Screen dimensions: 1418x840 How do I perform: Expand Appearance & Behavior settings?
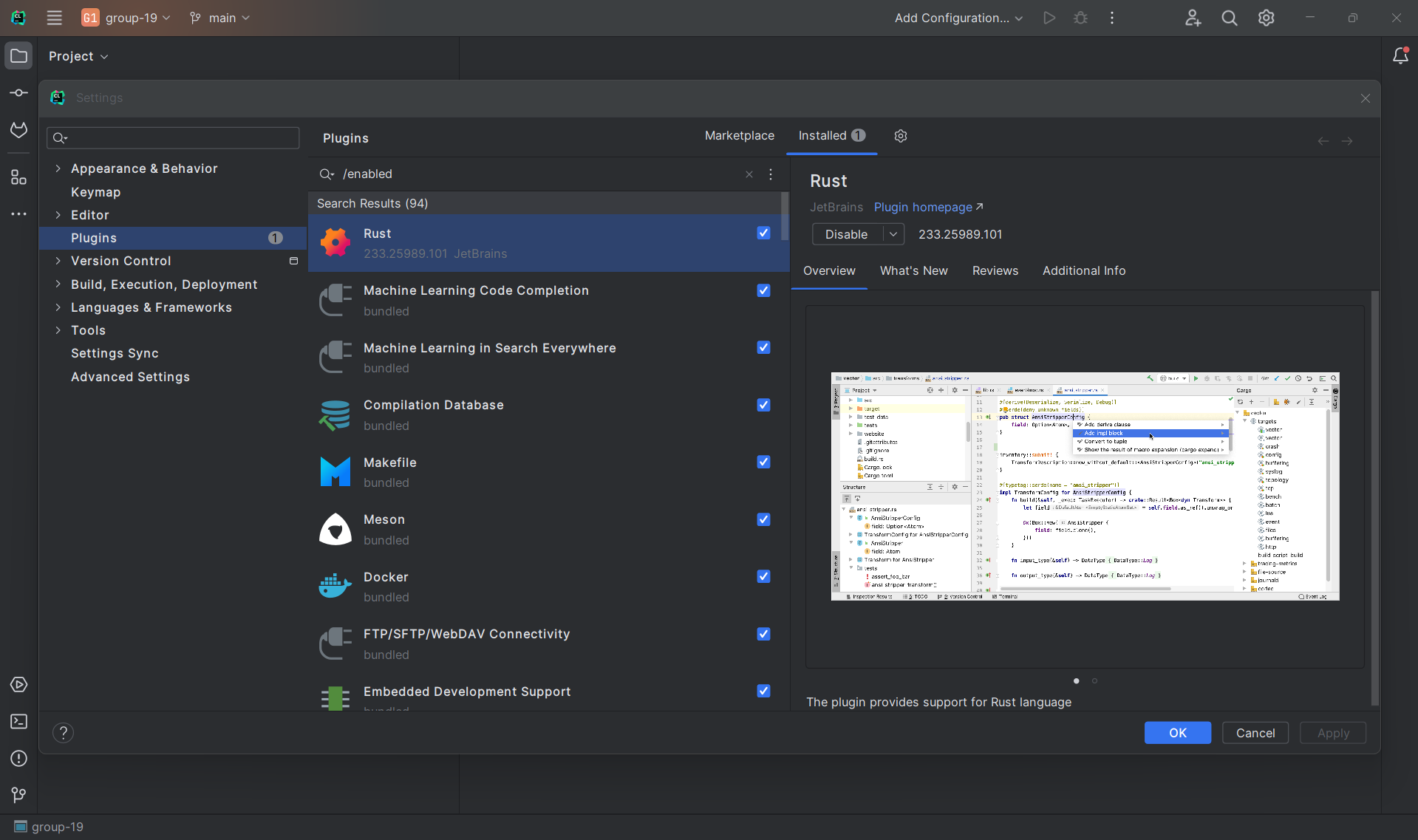click(x=58, y=168)
